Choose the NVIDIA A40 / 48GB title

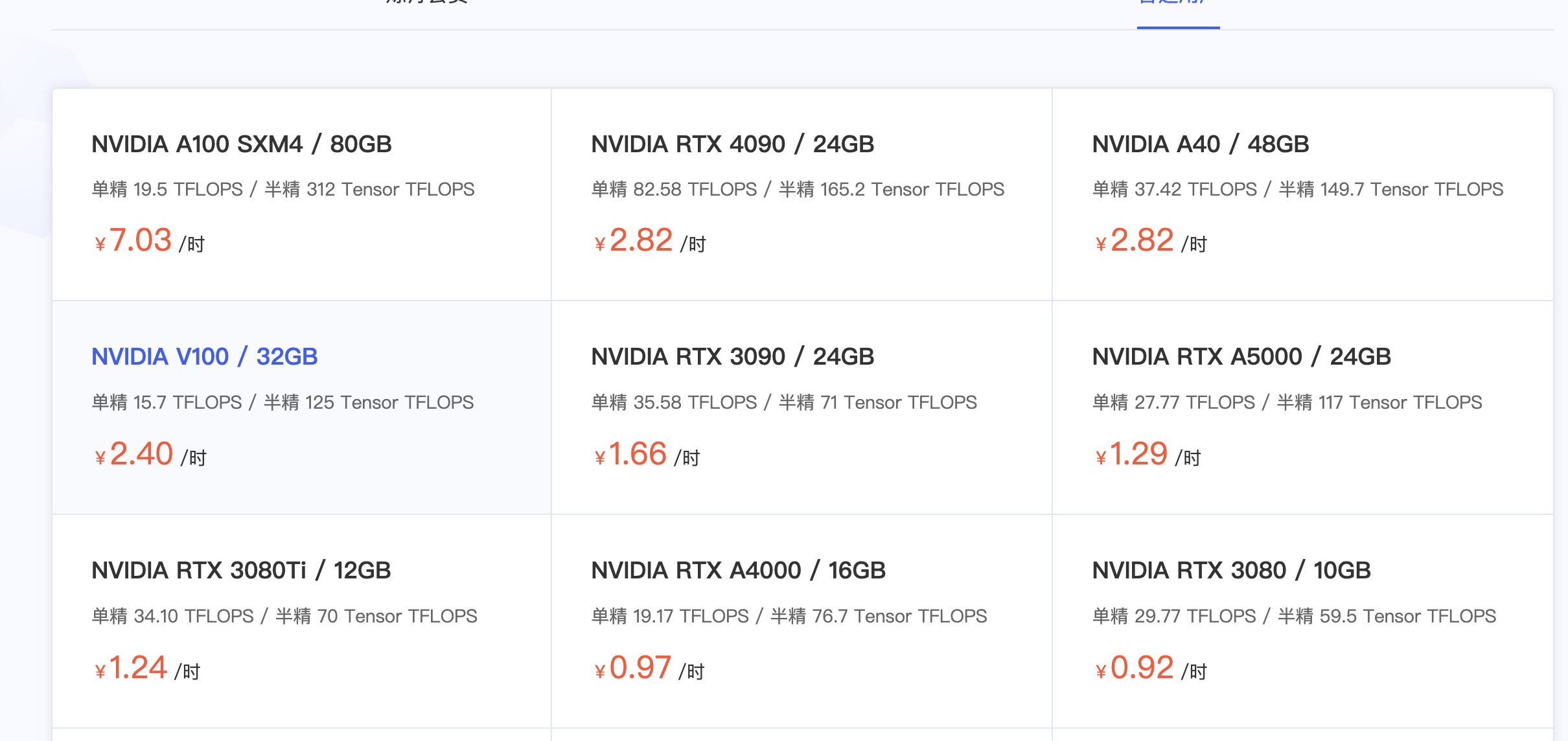pyautogui.click(x=1201, y=144)
